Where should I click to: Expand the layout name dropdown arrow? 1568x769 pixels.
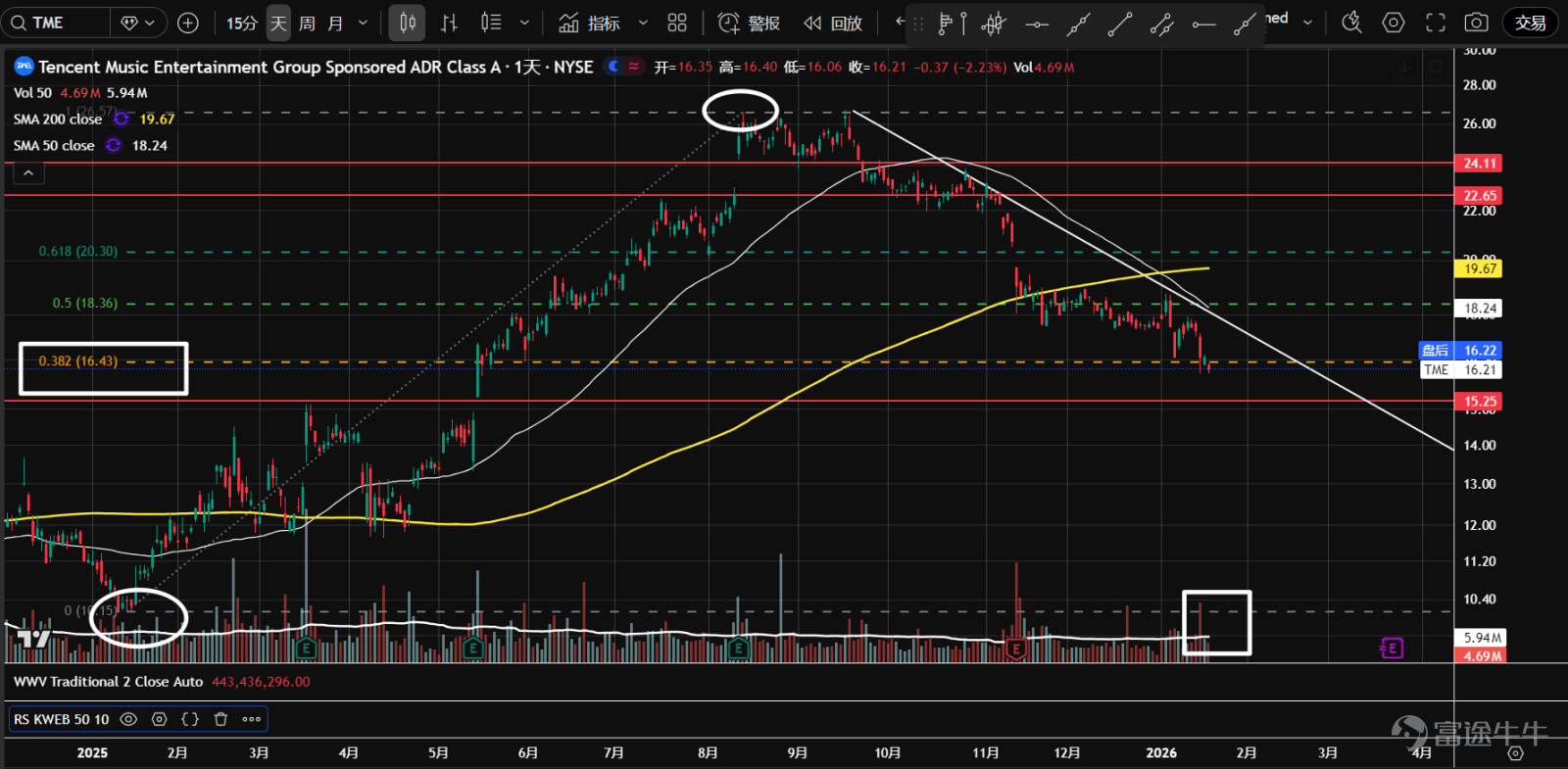(1307, 23)
